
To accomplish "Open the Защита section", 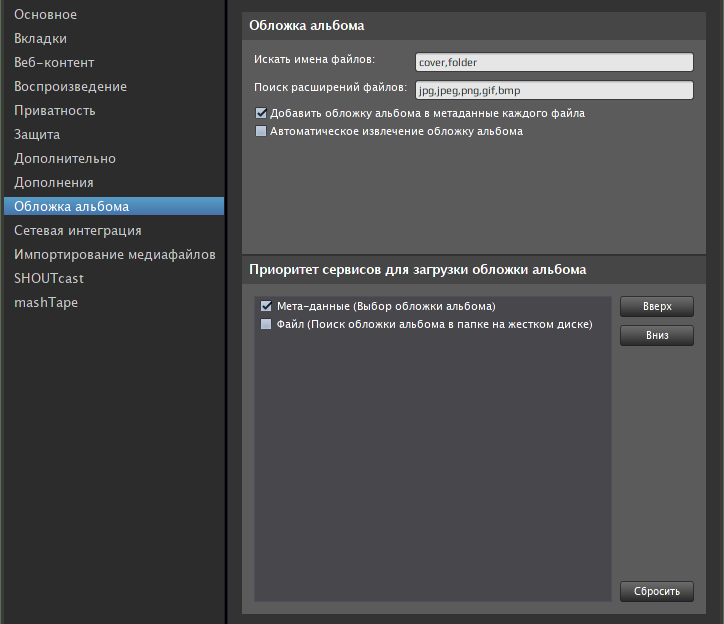I will click(x=37, y=134).
